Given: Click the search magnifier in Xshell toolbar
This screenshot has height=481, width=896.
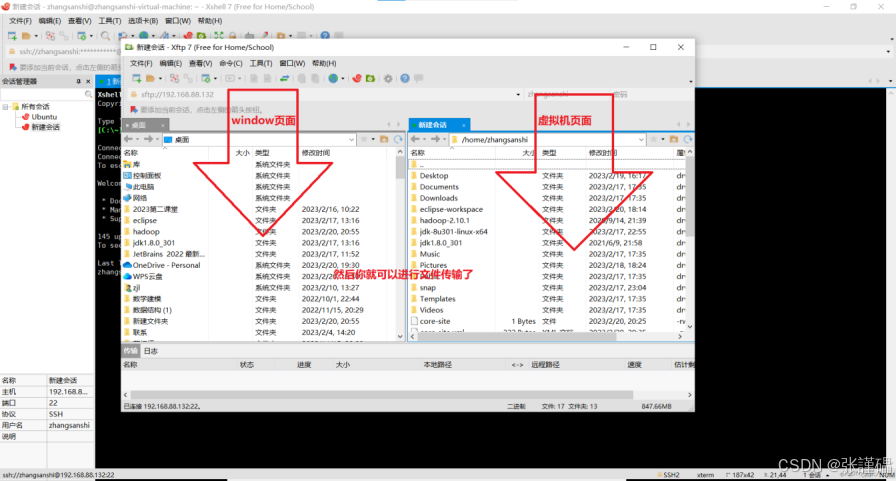Looking at the screenshot, I should 105,35.
